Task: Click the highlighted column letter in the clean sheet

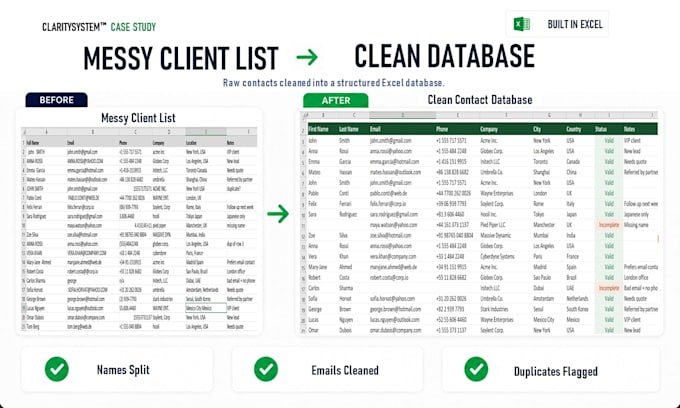Action: [x=402, y=115]
